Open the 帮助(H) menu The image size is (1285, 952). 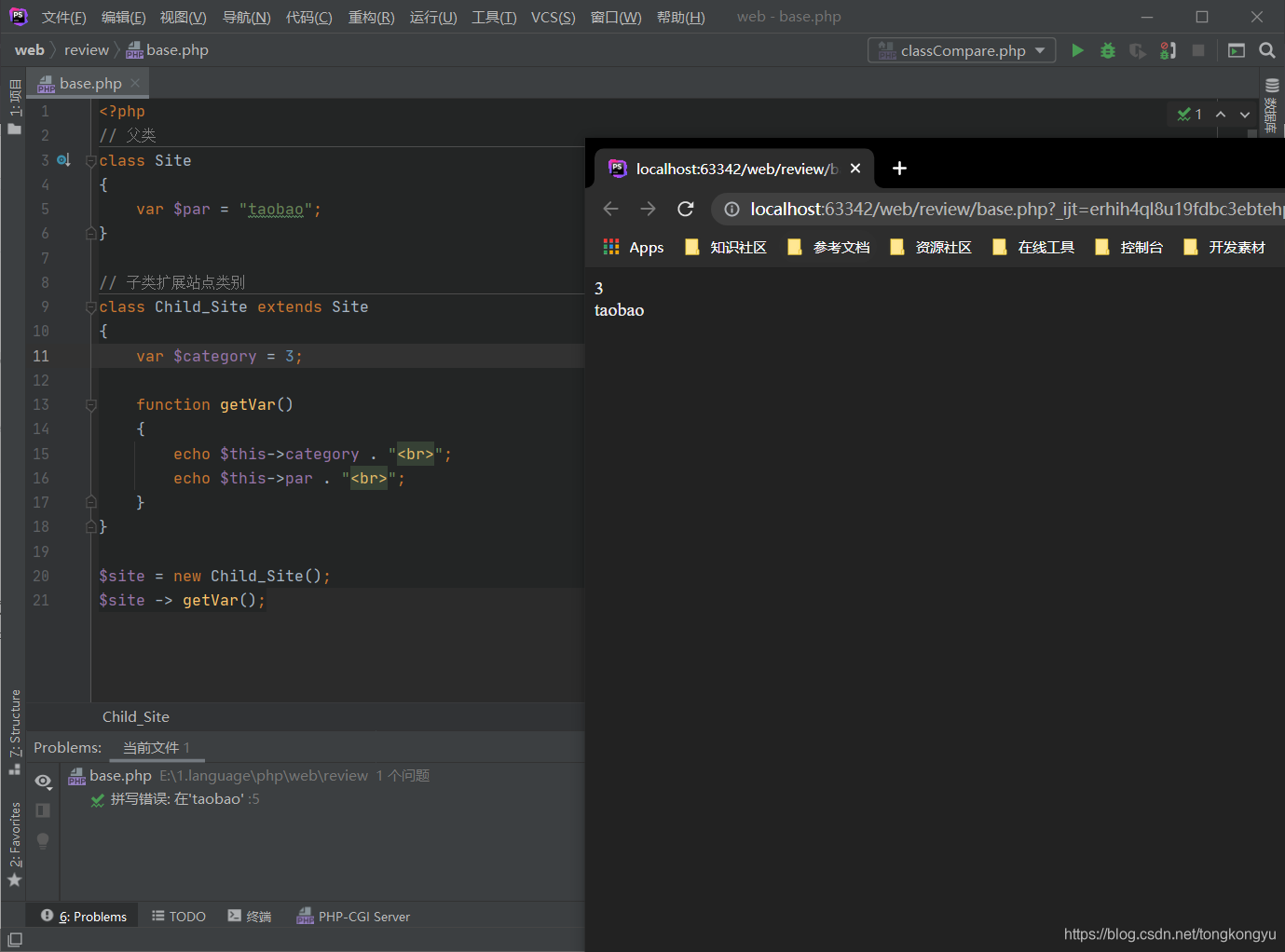(680, 17)
